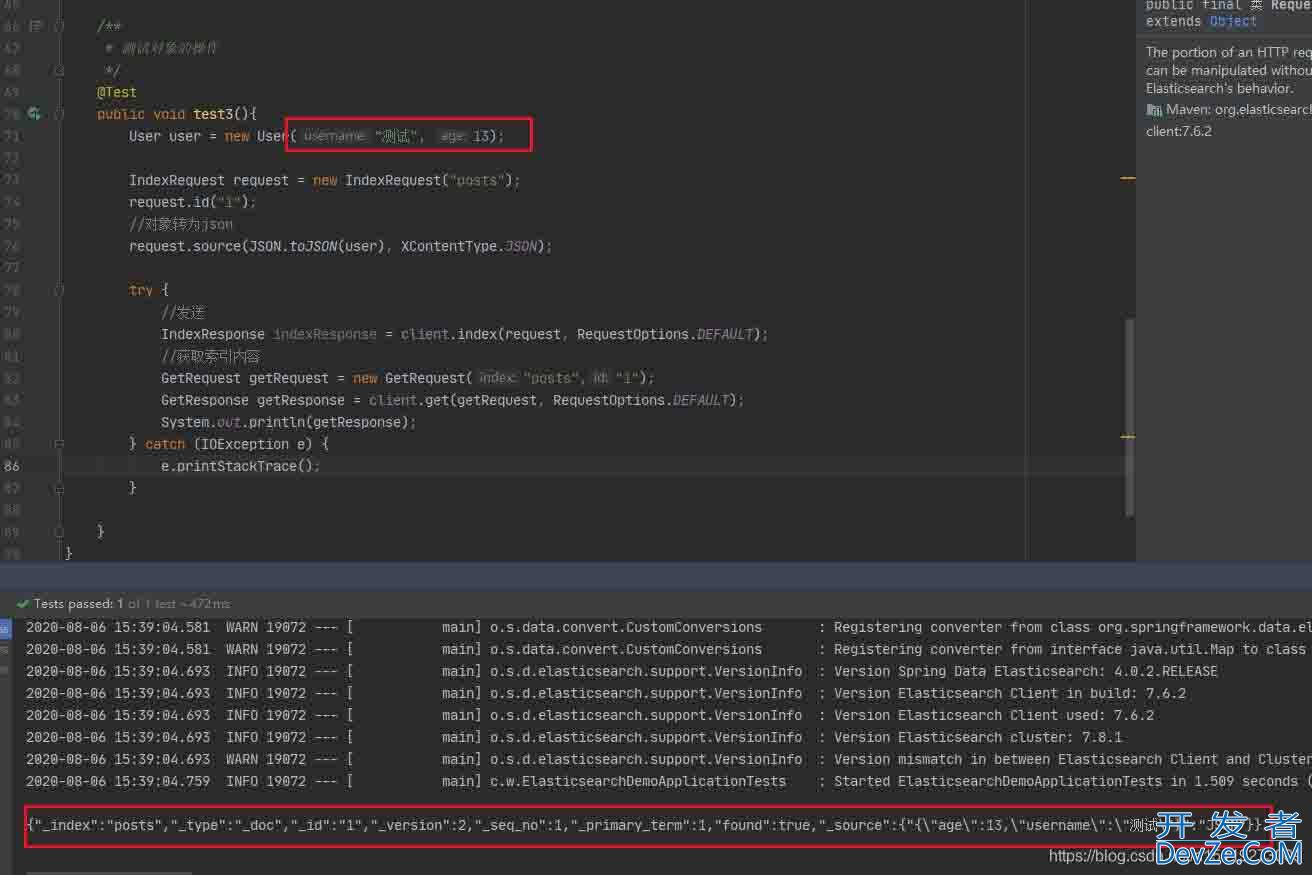1312x875 pixels.
Task: Click 'Registering converter from class org.springframework' log line
Action: click(x=1072, y=627)
